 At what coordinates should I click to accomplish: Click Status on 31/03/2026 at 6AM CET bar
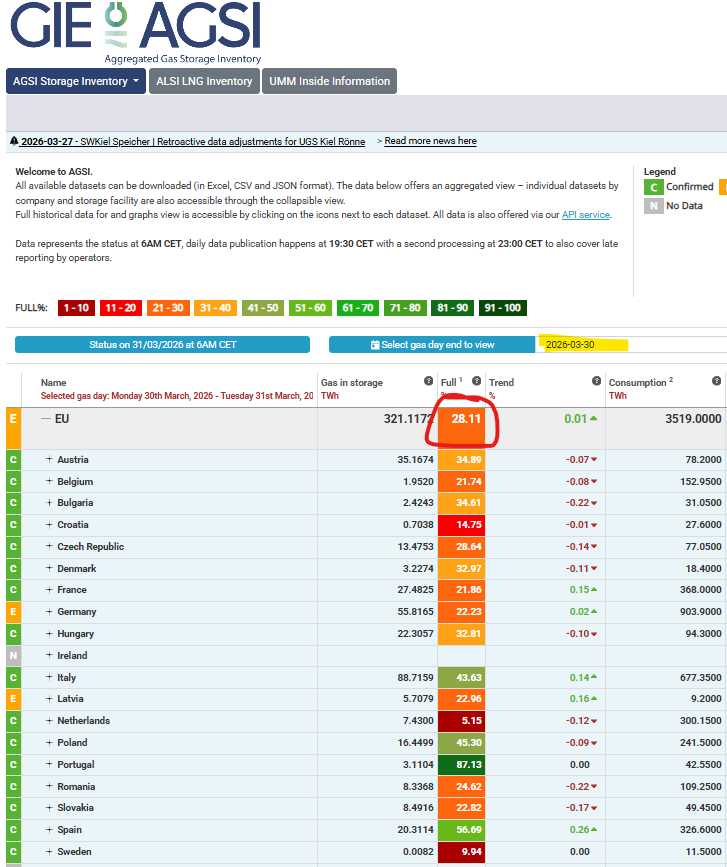coord(163,344)
